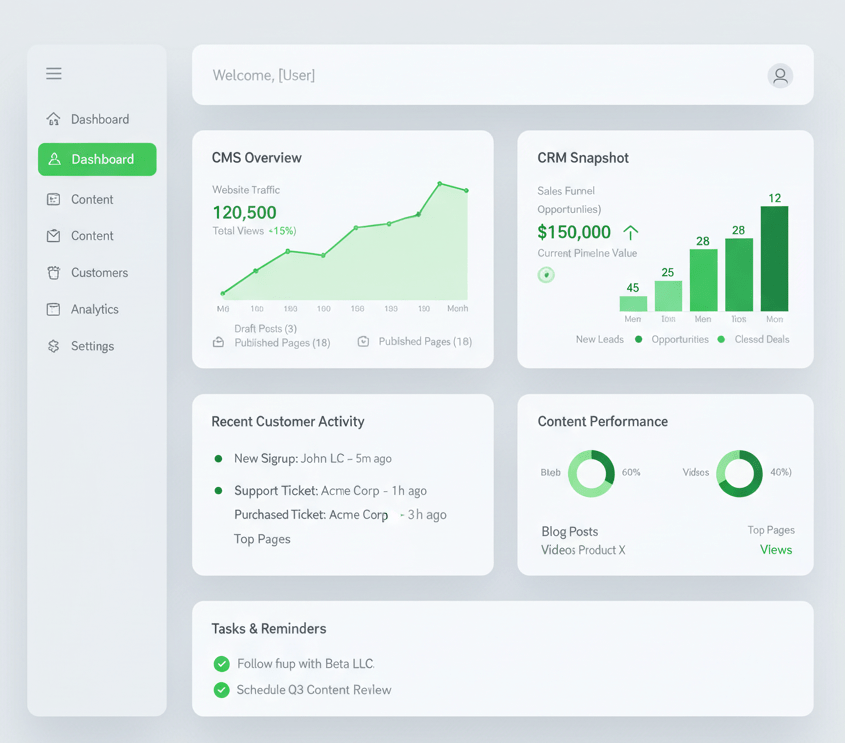The height and width of the screenshot is (743, 845).
Task: Click the Settings gear icon in the sidebar
Action: (x=54, y=346)
